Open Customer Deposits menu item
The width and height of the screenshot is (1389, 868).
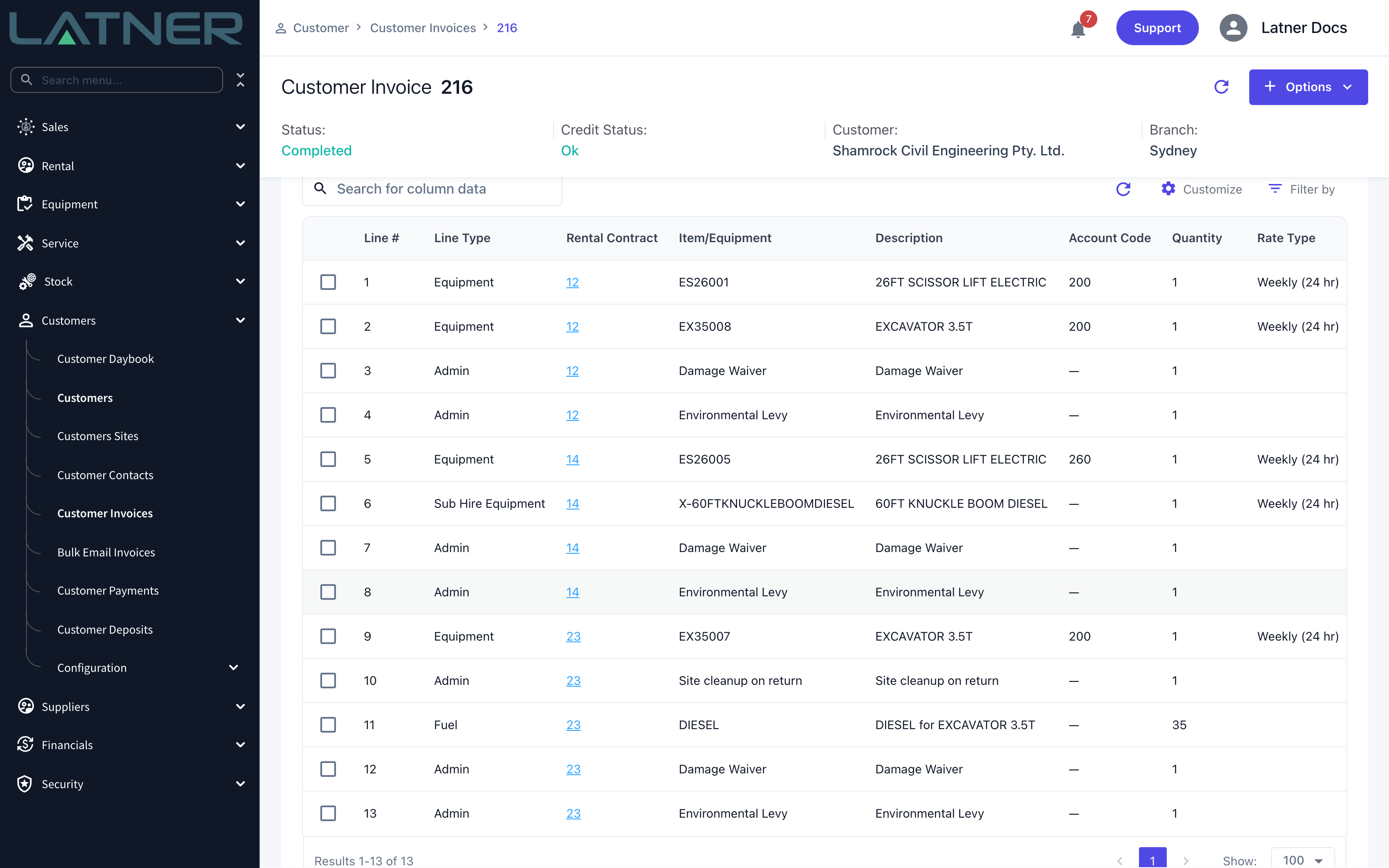tap(105, 629)
